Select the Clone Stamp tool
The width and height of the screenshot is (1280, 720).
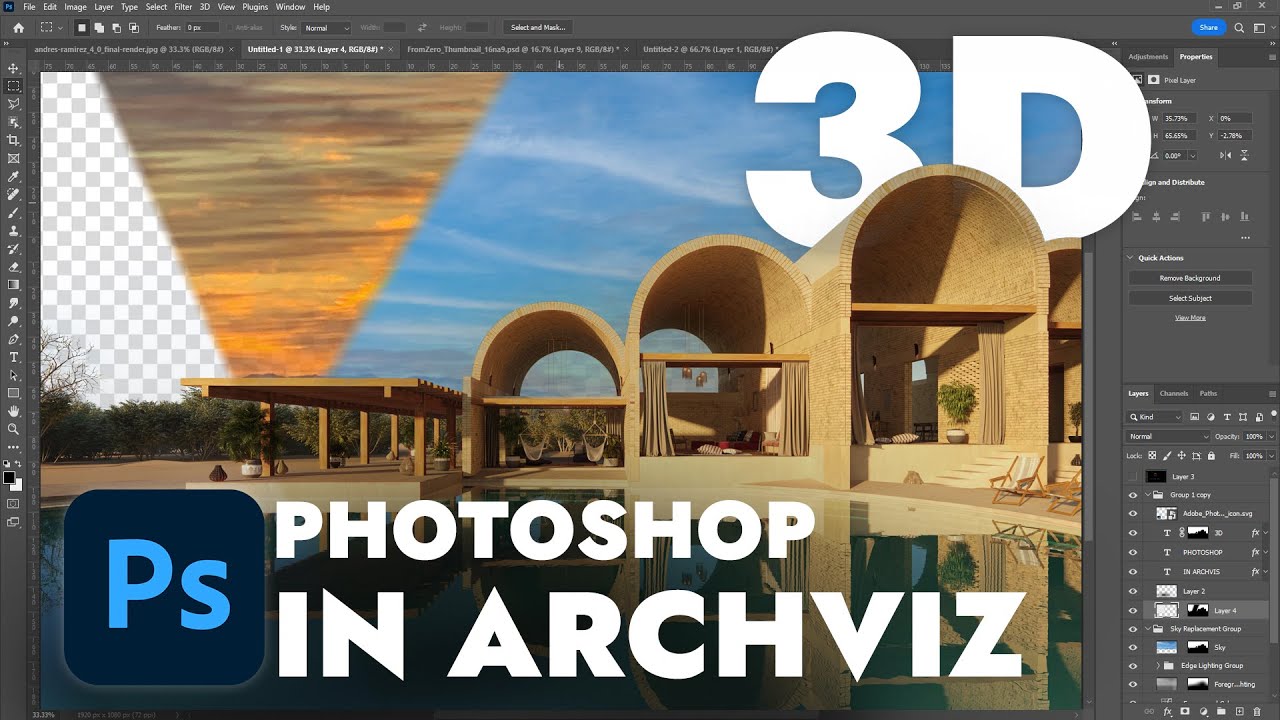(14, 231)
